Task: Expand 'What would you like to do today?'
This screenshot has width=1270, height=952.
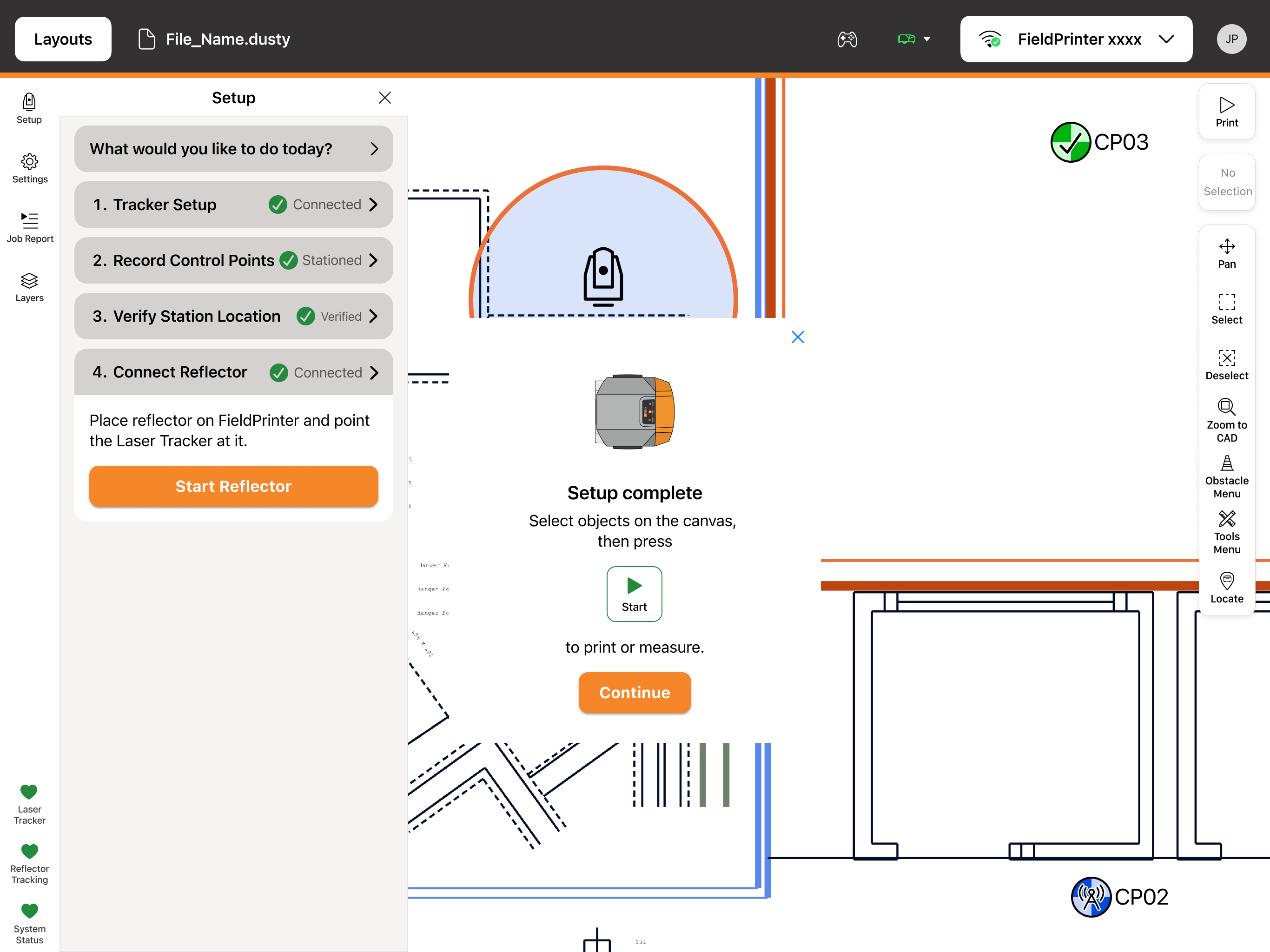Action: tap(234, 149)
